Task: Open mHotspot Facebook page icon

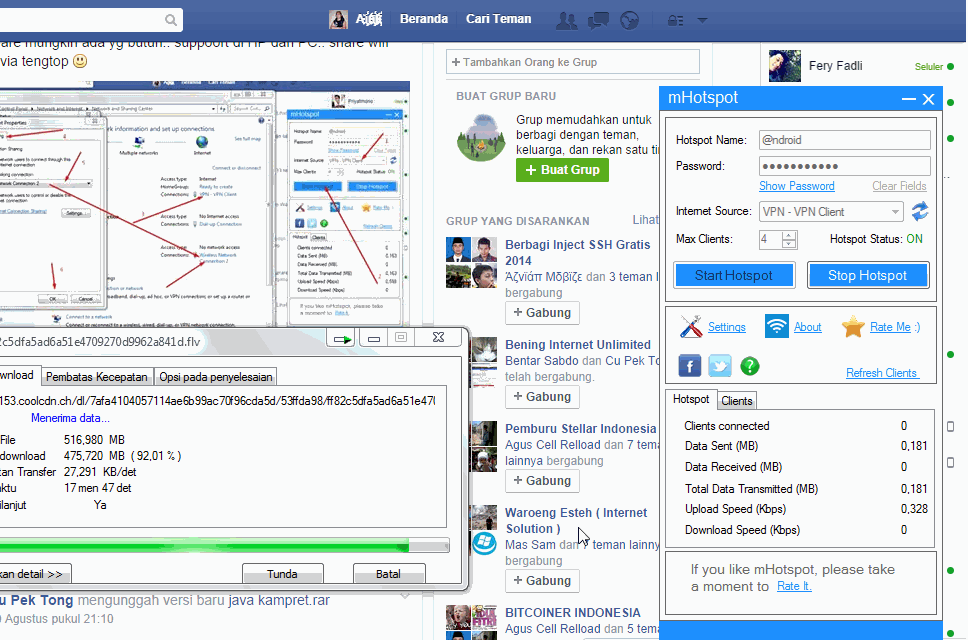Action: (690, 366)
